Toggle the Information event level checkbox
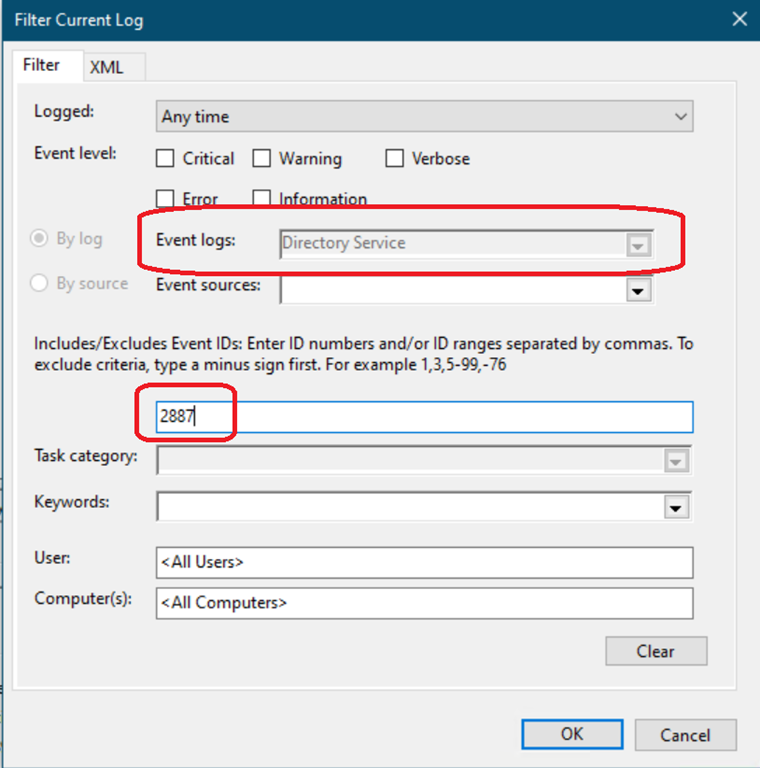 pos(262,198)
